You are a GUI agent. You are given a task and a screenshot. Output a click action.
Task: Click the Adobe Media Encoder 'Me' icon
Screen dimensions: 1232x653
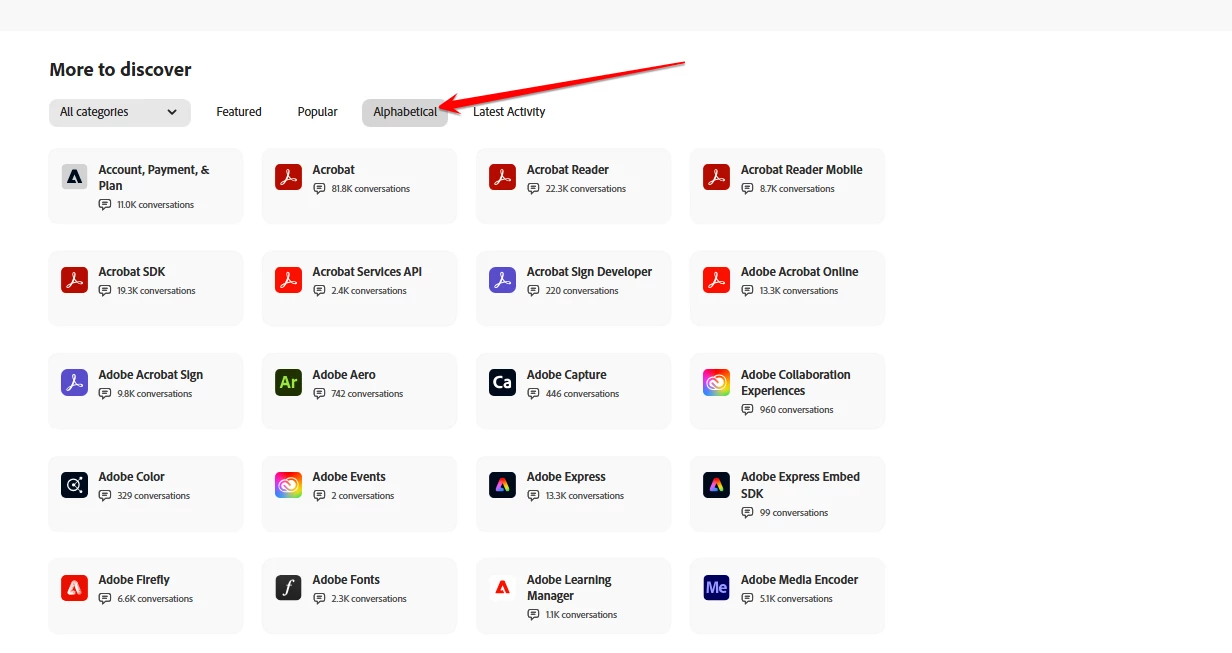(x=716, y=587)
